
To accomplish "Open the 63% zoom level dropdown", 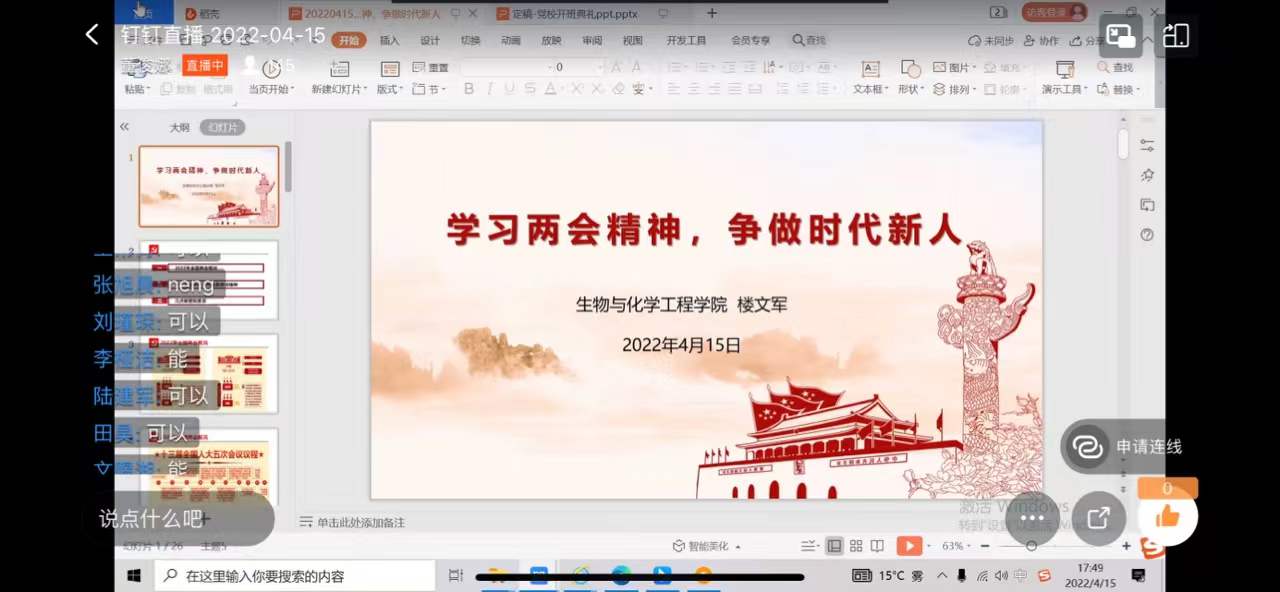I will click(x=956, y=546).
